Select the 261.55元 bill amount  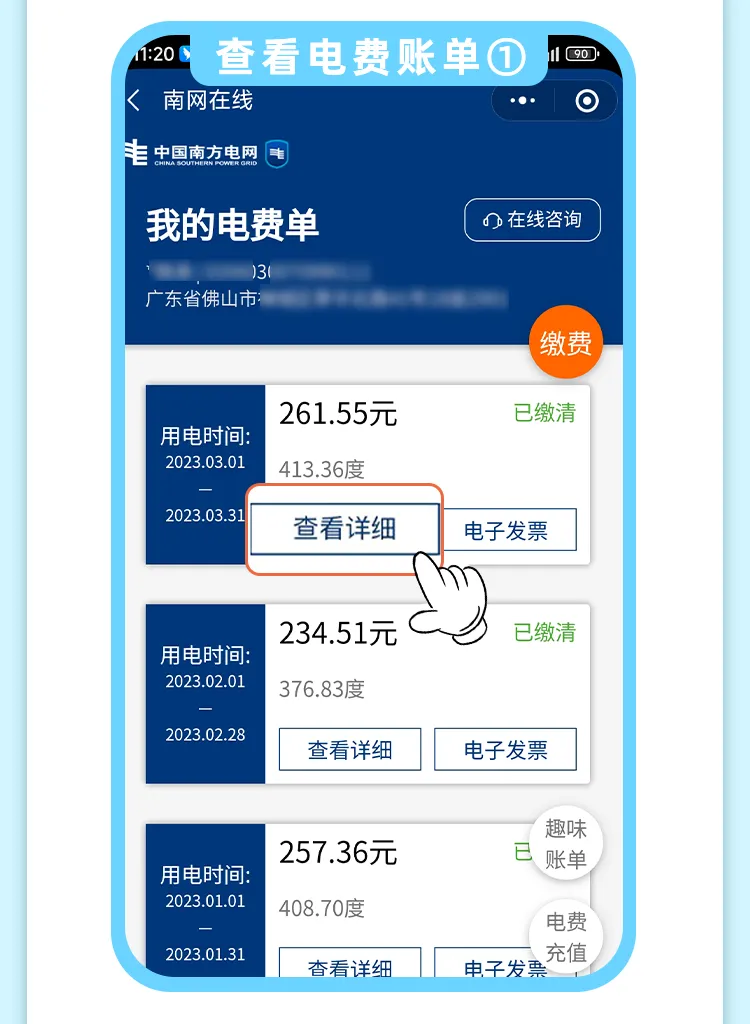coord(338,413)
